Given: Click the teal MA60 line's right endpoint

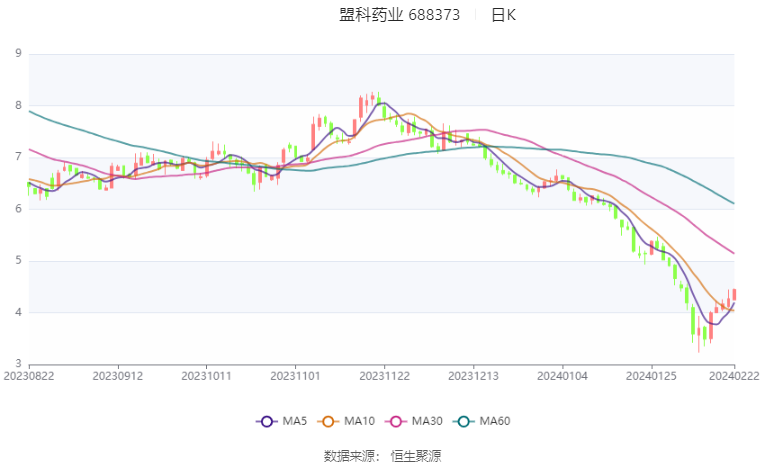Looking at the screenshot, I should (x=734, y=203).
